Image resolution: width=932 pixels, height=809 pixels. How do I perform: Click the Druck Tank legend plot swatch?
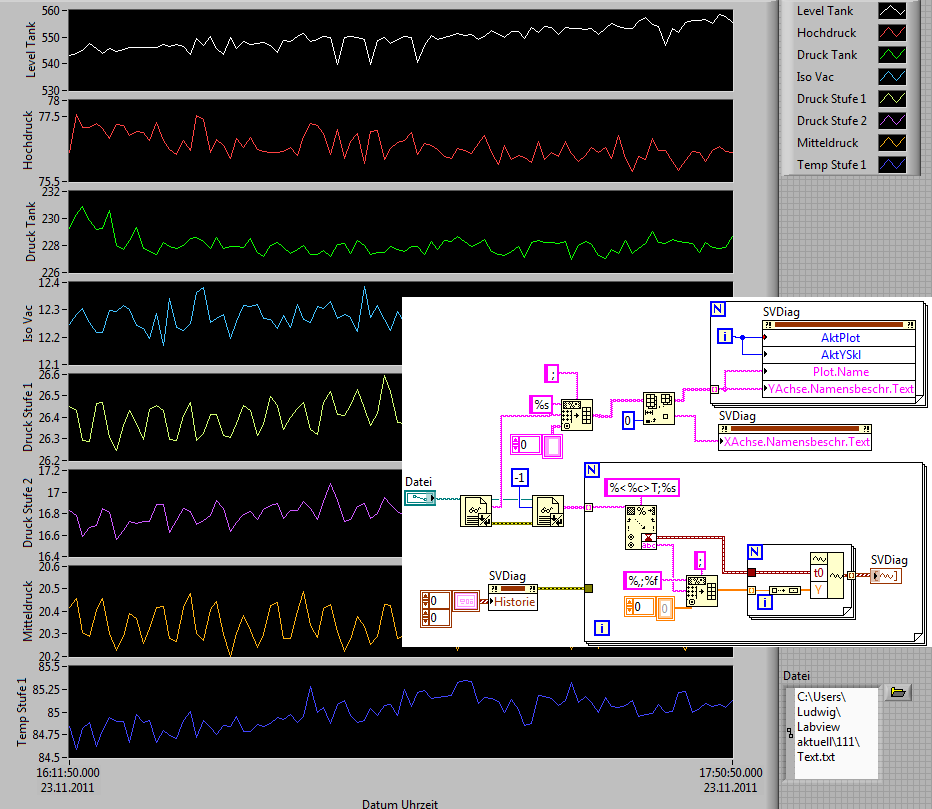tap(892, 55)
